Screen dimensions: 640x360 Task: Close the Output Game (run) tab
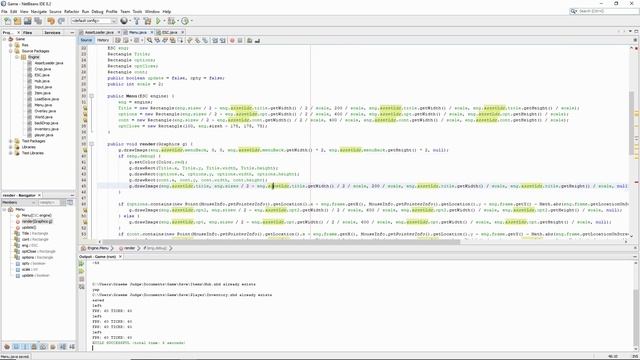(120, 257)
